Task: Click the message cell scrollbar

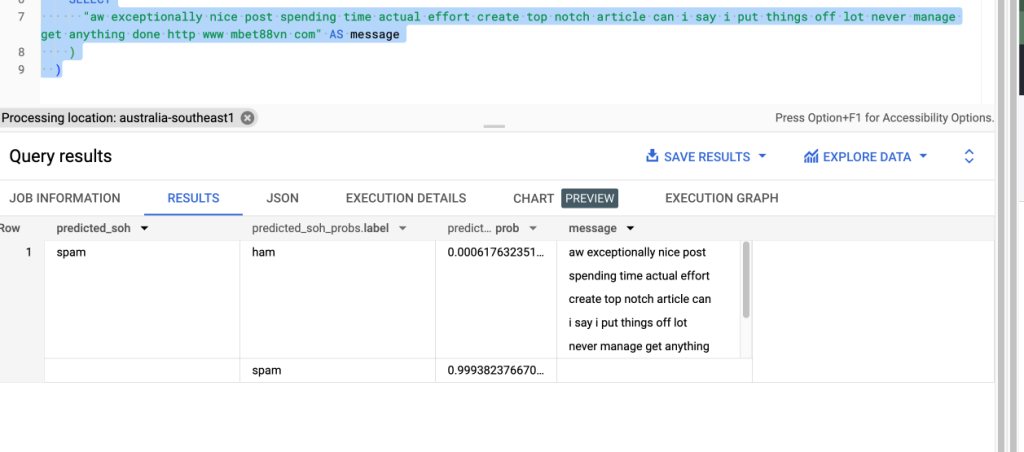Action: click(x=746, y=280)
